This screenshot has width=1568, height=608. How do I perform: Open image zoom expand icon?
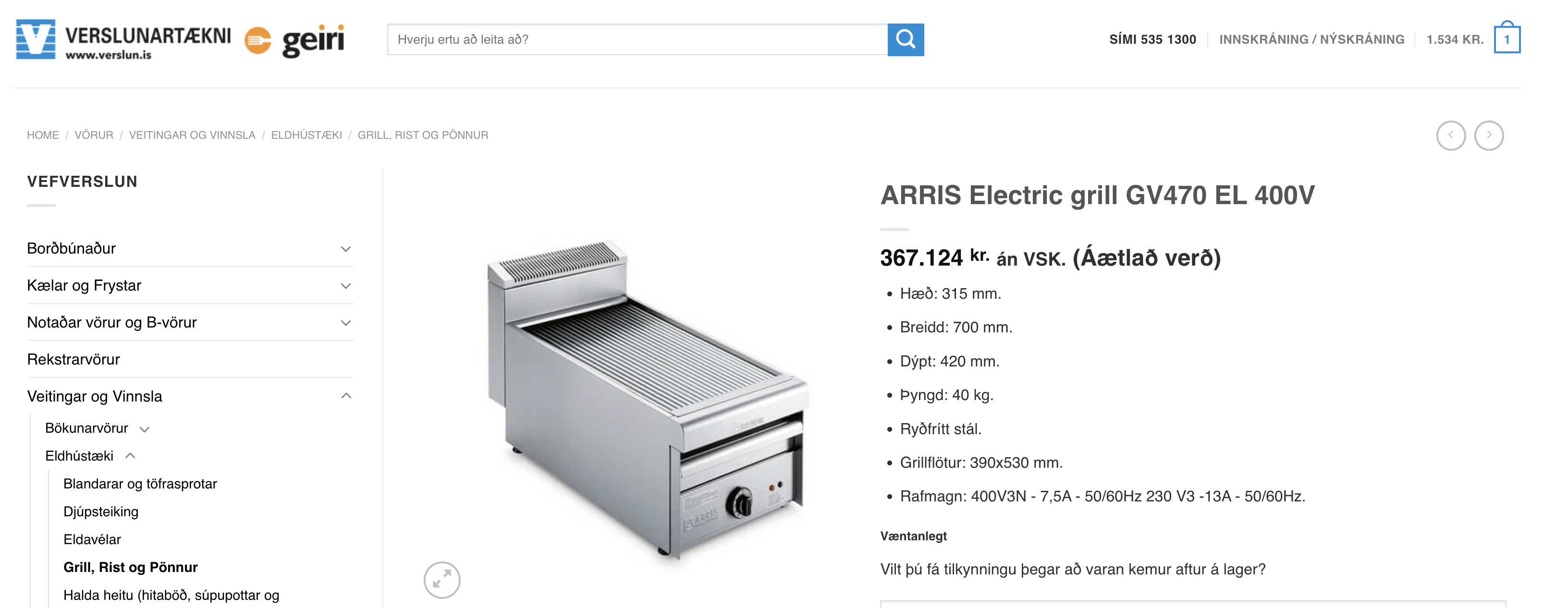point(442,579)
